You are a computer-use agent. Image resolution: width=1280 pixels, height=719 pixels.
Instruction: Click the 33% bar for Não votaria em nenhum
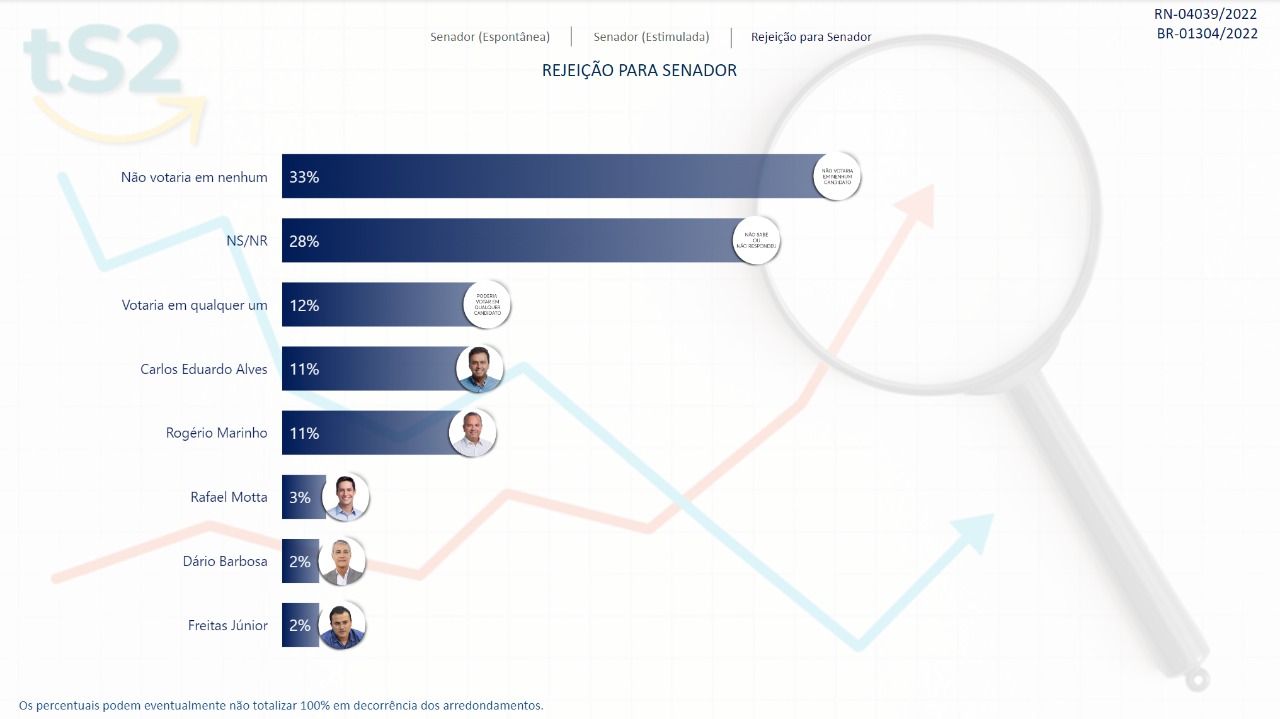[x=550, y=177]
